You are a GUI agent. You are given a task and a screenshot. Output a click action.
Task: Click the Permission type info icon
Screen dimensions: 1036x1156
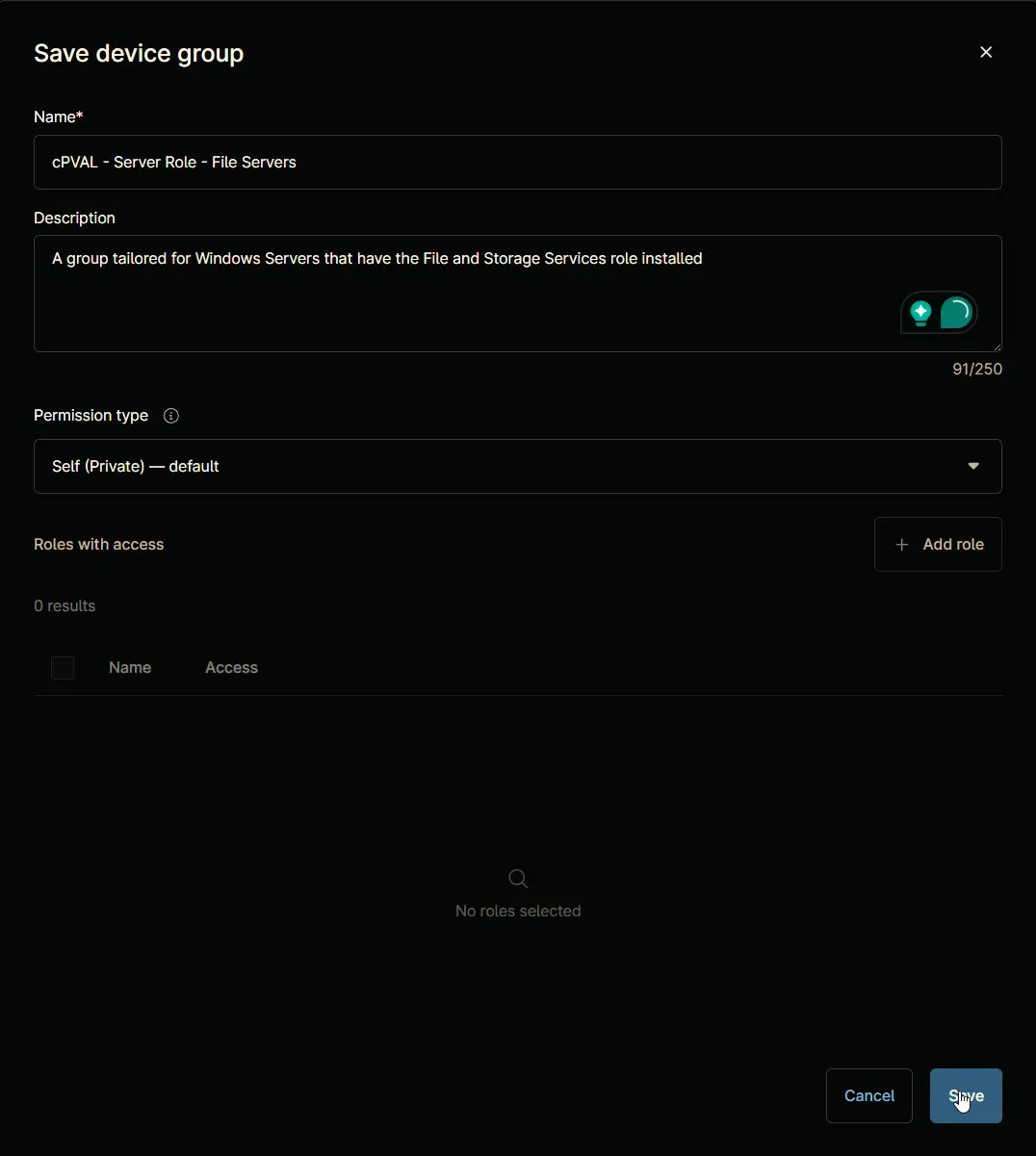point(171,416)
